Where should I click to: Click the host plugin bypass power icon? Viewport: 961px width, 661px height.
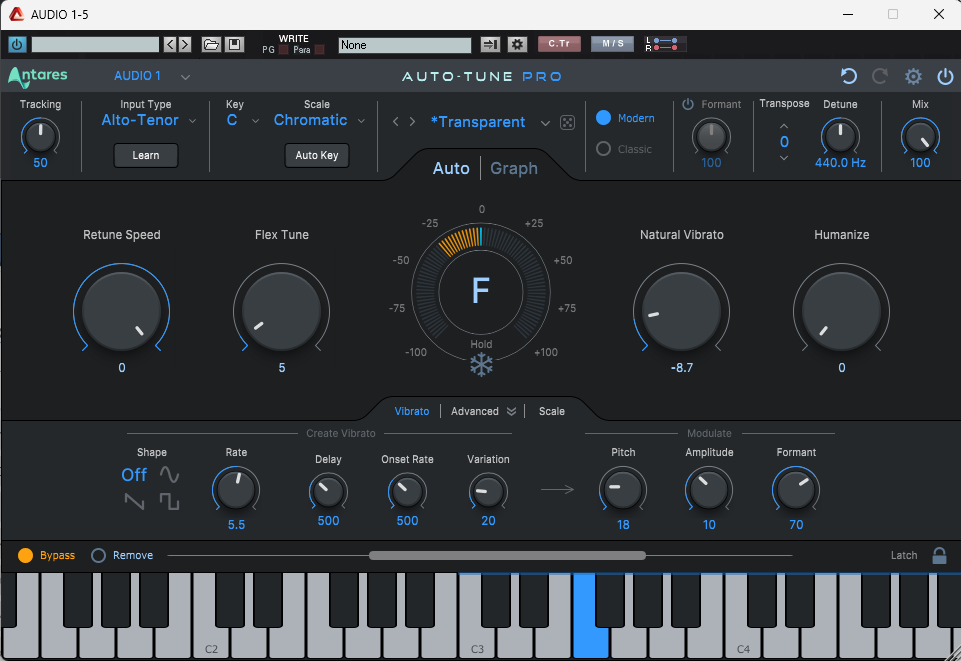pos(17,44)
